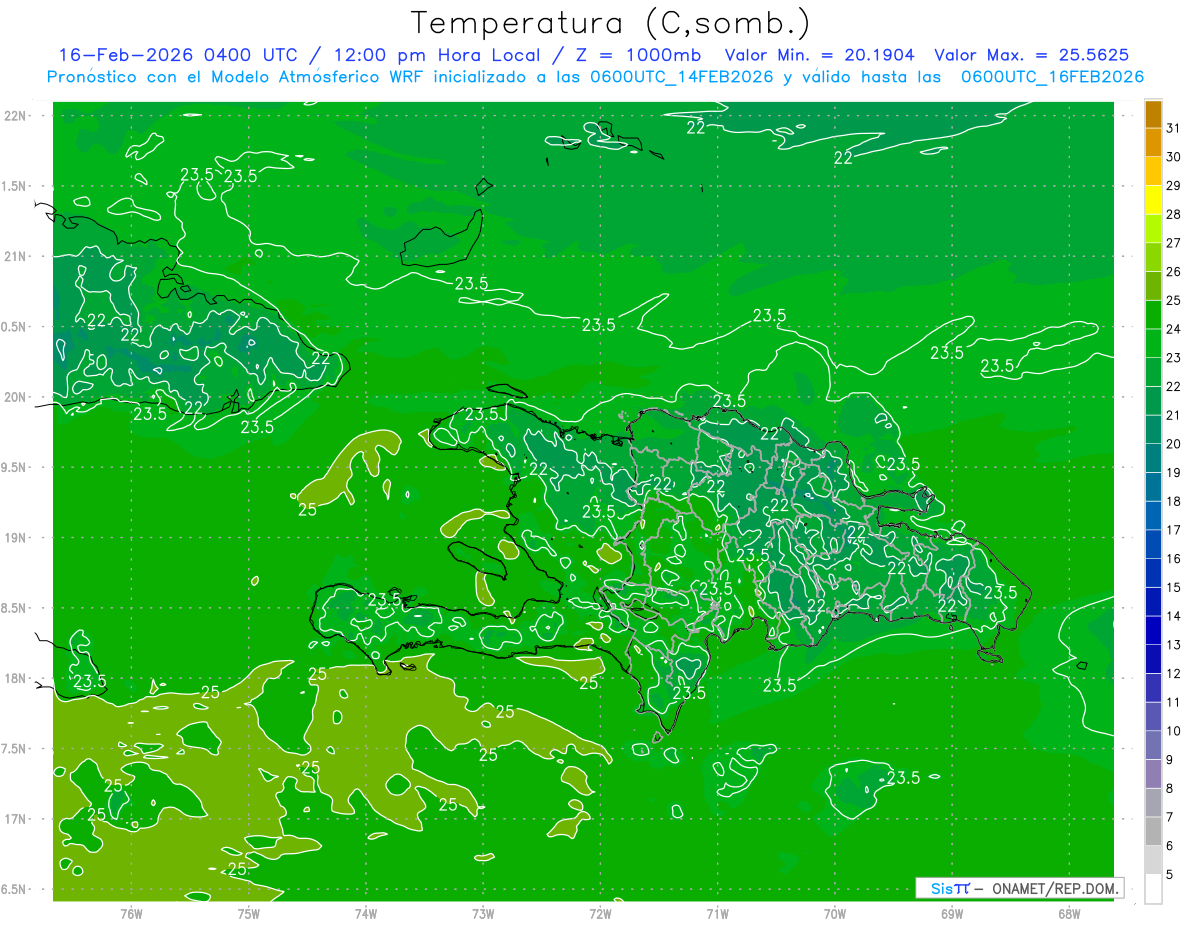Viewport: 1200px width, 927px height.
Task: Click the 'ONAMET/REP.DOM.' credit label
Action: pyautogui.click(x=1054, y=888)
